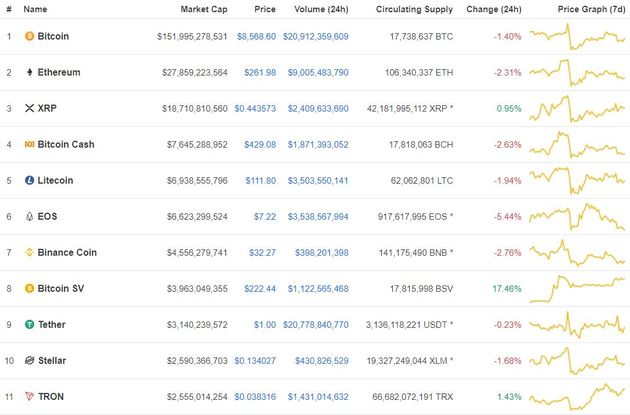
Task: Click the blue Litecoin logo icon
Action: (x=29, y=180)
